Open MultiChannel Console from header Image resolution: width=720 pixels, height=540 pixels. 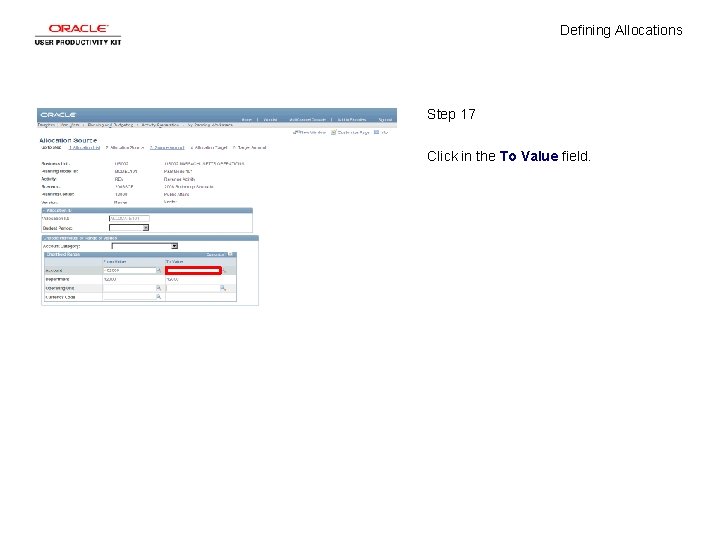coord(307,119)
